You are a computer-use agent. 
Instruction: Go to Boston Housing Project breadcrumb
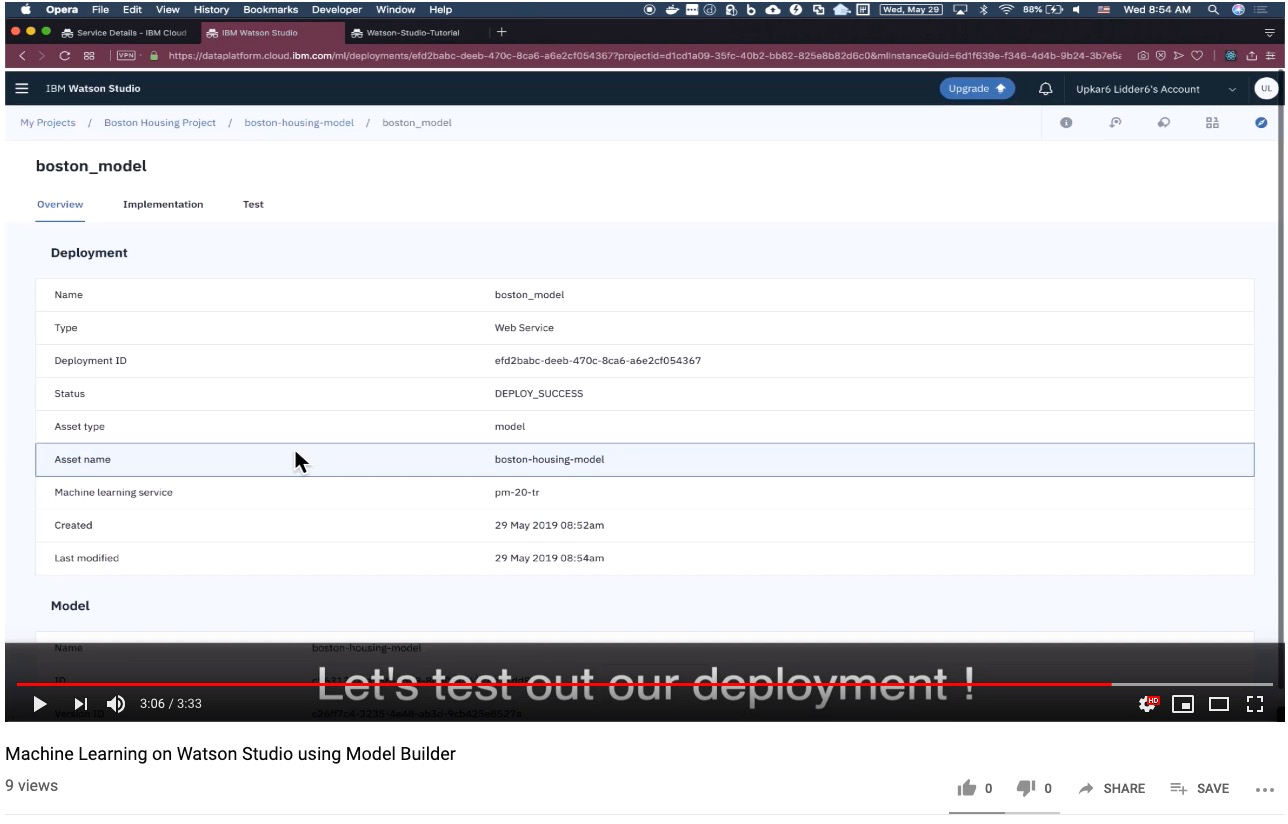point(160,122)
